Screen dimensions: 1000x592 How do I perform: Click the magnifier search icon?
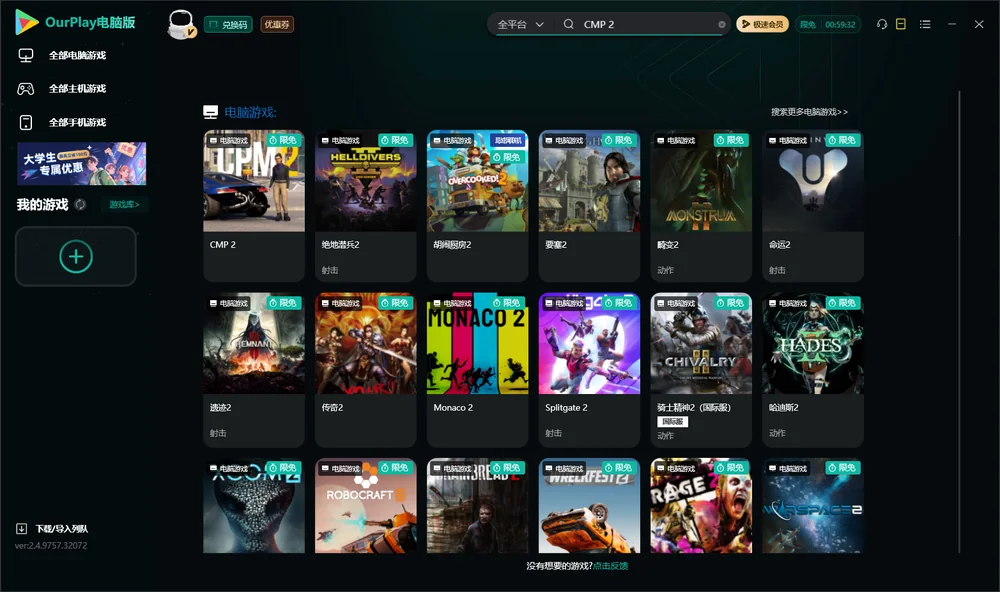[x=568, y=24]
